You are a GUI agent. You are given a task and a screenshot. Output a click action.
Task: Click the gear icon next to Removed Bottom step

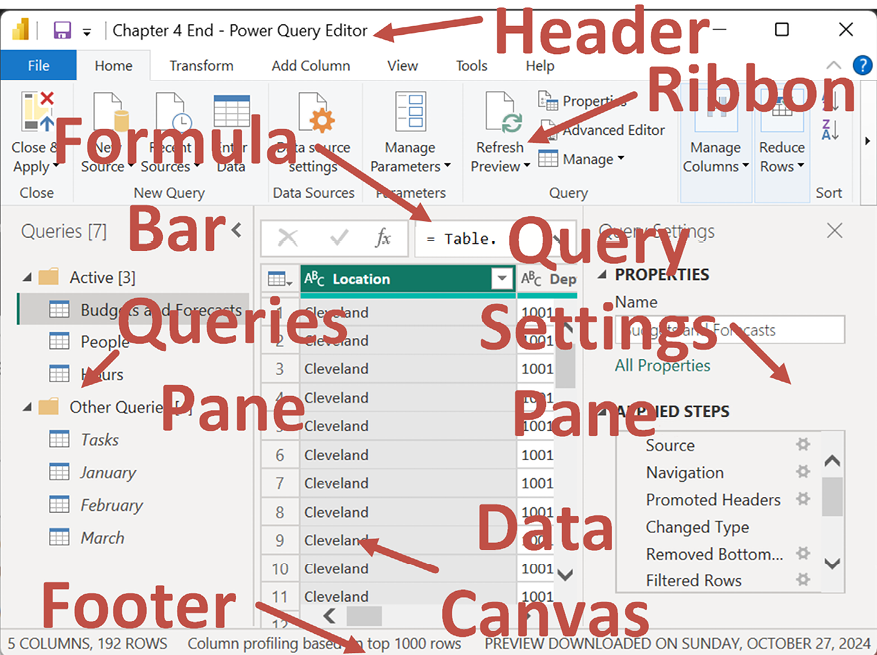tap(803, 553)
